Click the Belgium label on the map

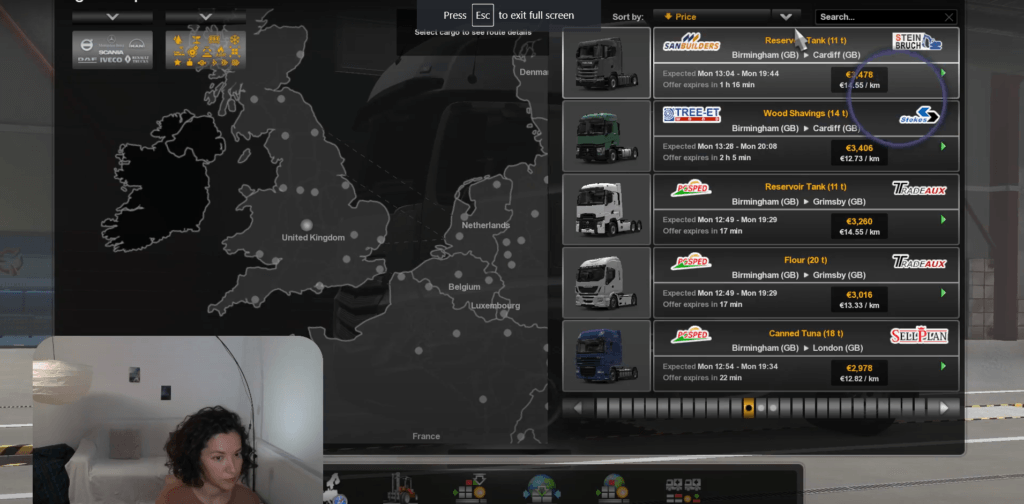(464, 287)
